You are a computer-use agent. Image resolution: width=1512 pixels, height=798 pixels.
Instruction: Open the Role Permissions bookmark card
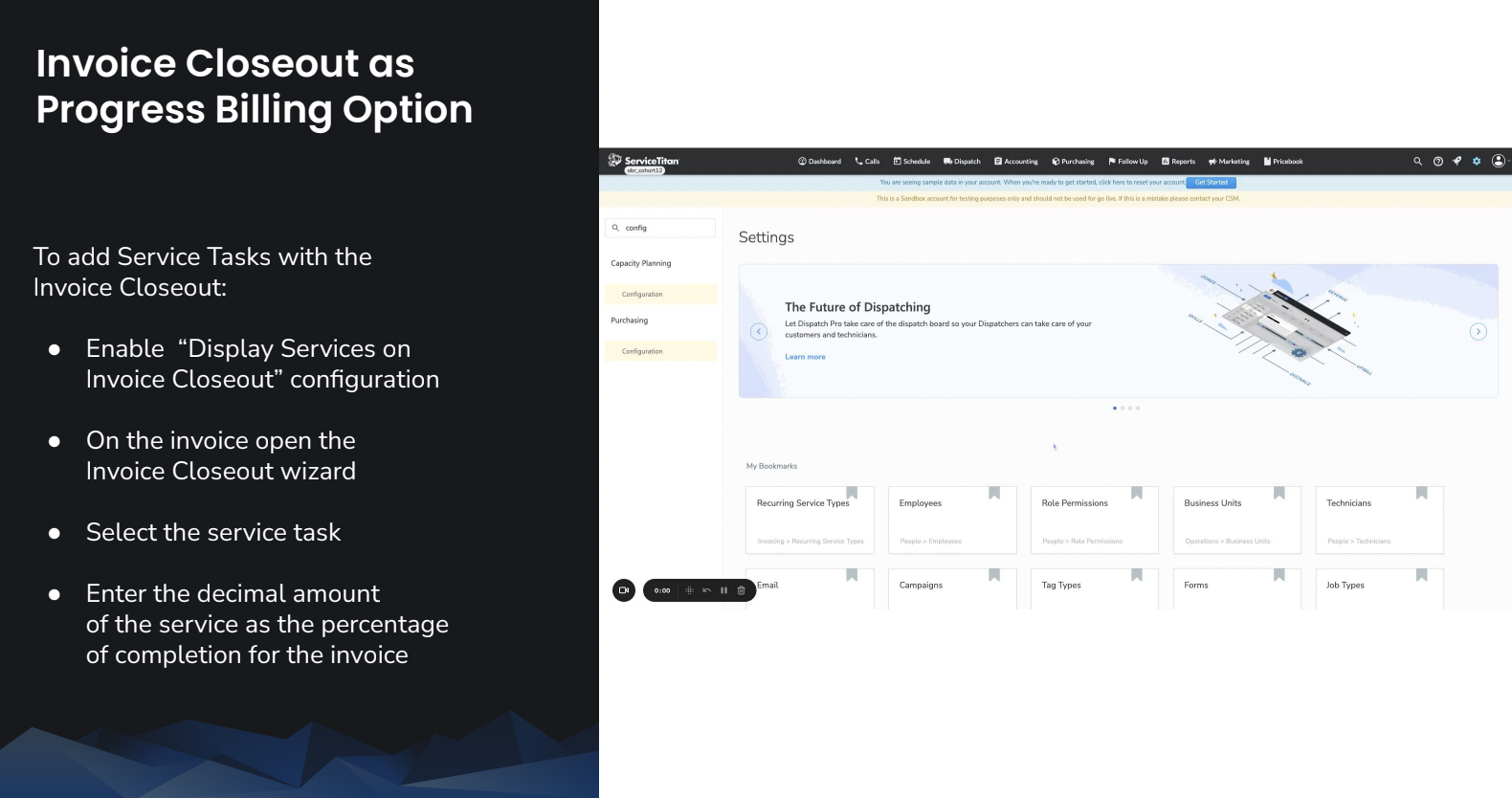[x=1095, y=520]
